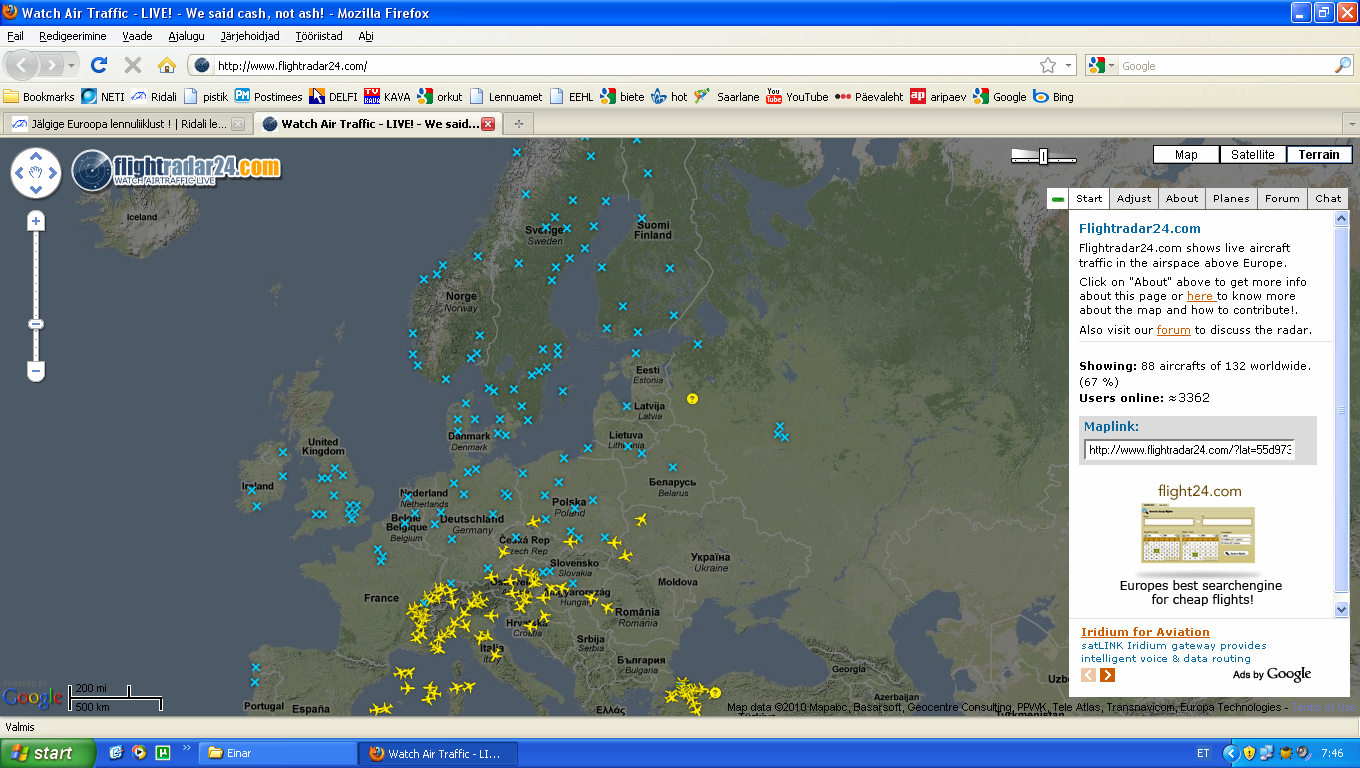Click the search magnifier icon
1360x768 pixels.
point(1342,65)
